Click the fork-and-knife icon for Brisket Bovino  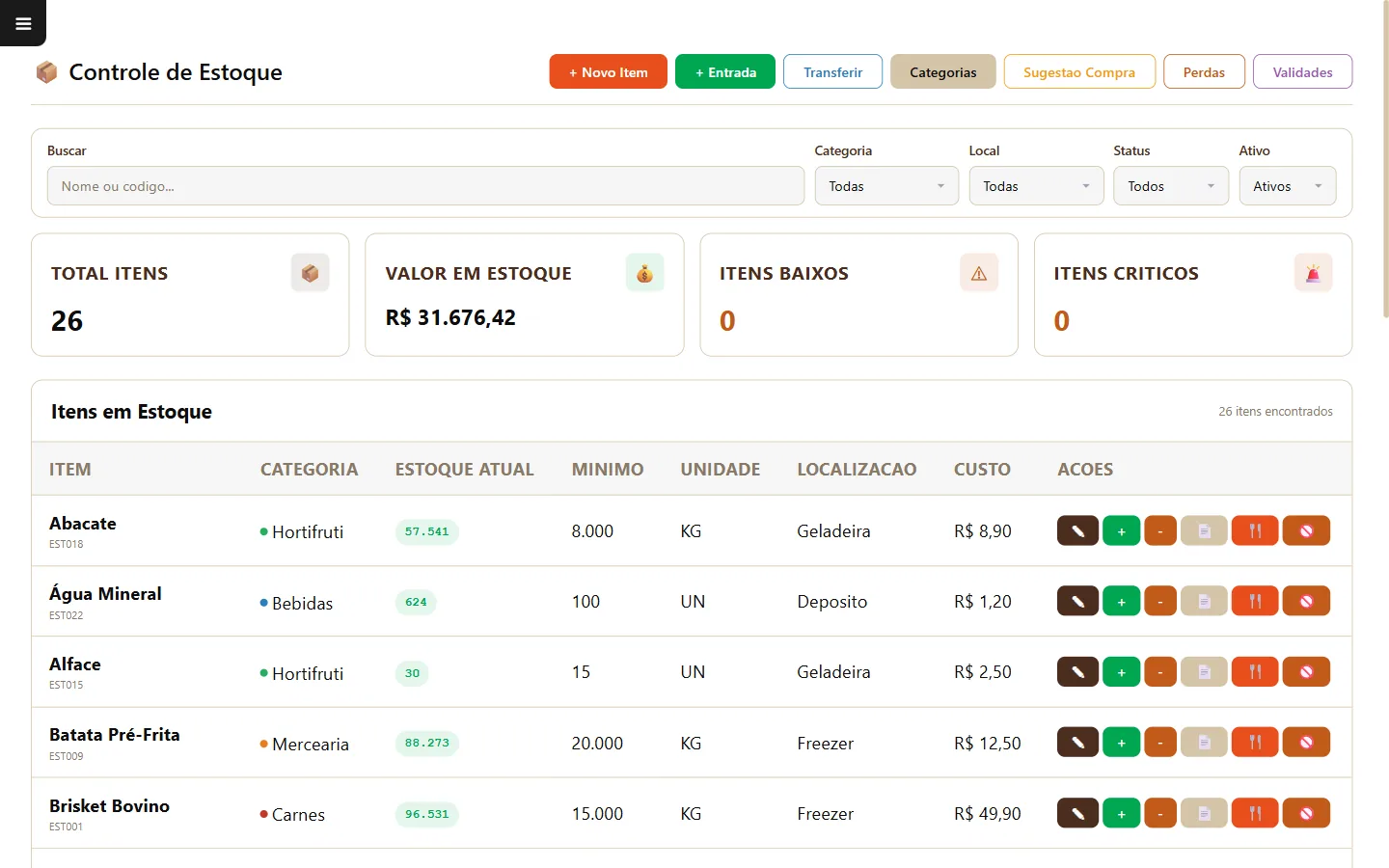[x=1255, y=813]
